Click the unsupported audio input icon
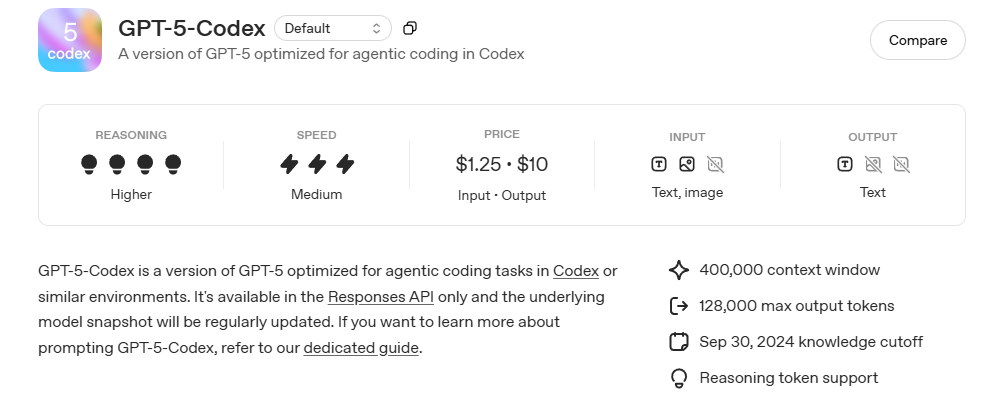Screen dimensions: 1001x409 tap(715, 164)
